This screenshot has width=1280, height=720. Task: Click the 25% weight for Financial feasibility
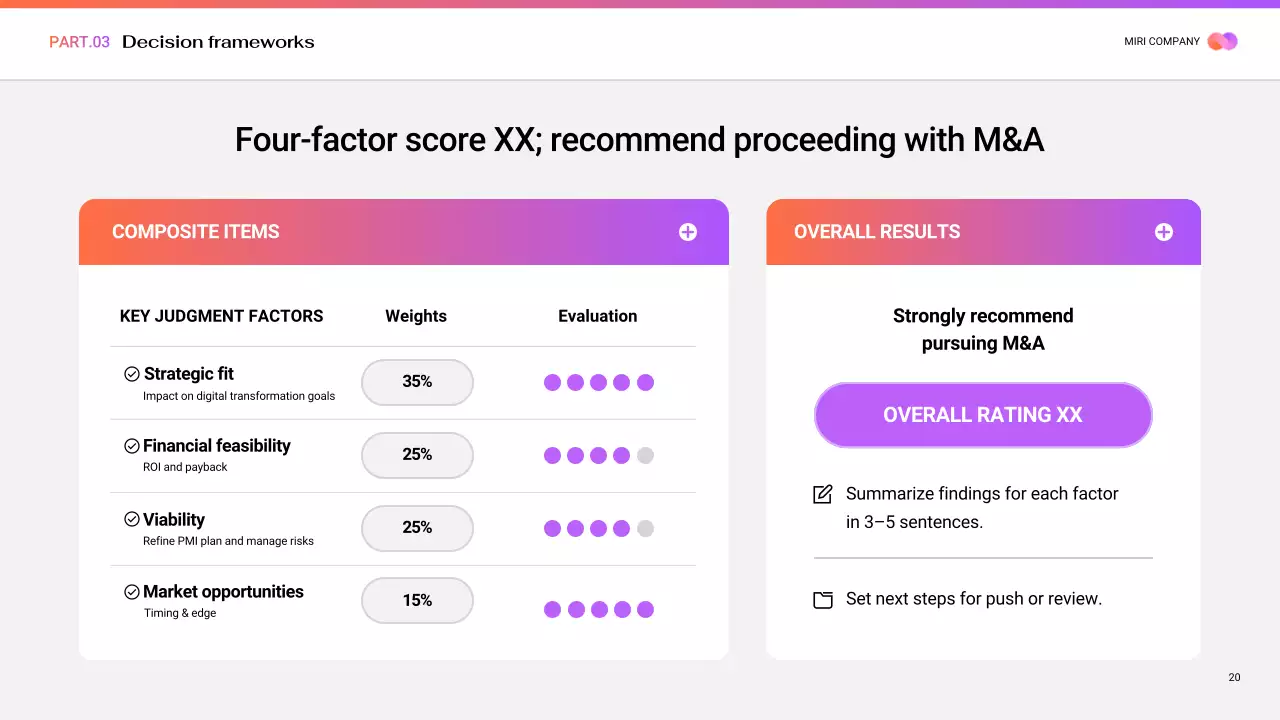pyautogui.click(x=417, y=455)
